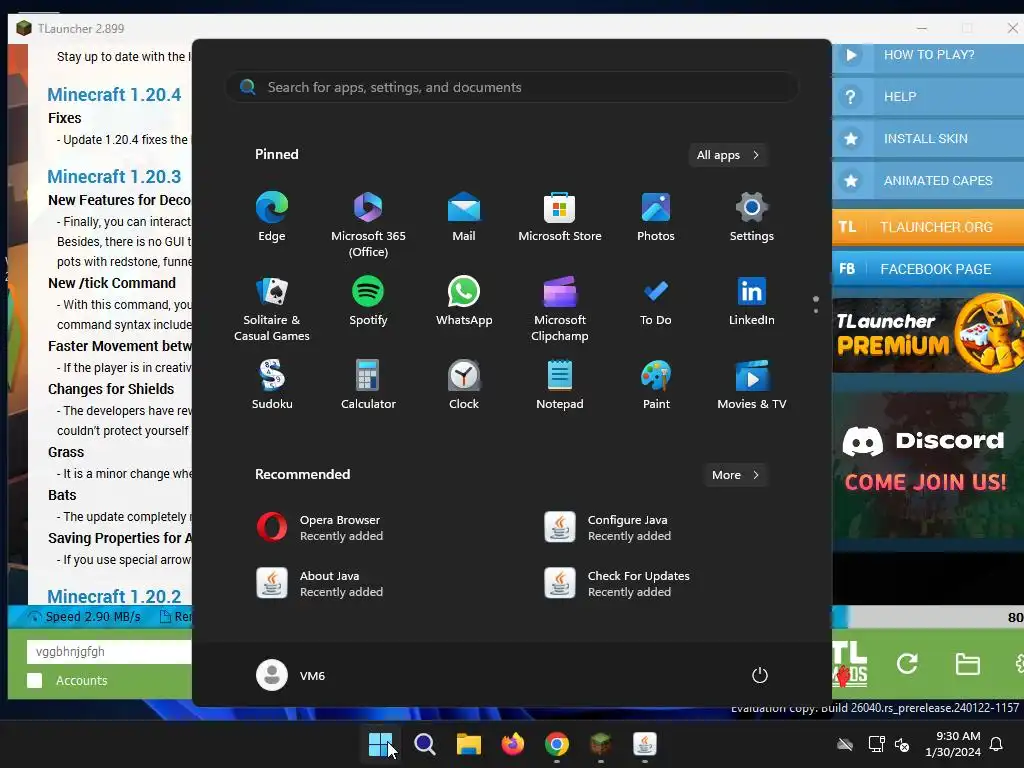Image resolution: width=1024 pixels, height=768 pixels.
Task: Click INSTALL SKIN in TLauncher sidebar
Action: (x=928, y=138)
